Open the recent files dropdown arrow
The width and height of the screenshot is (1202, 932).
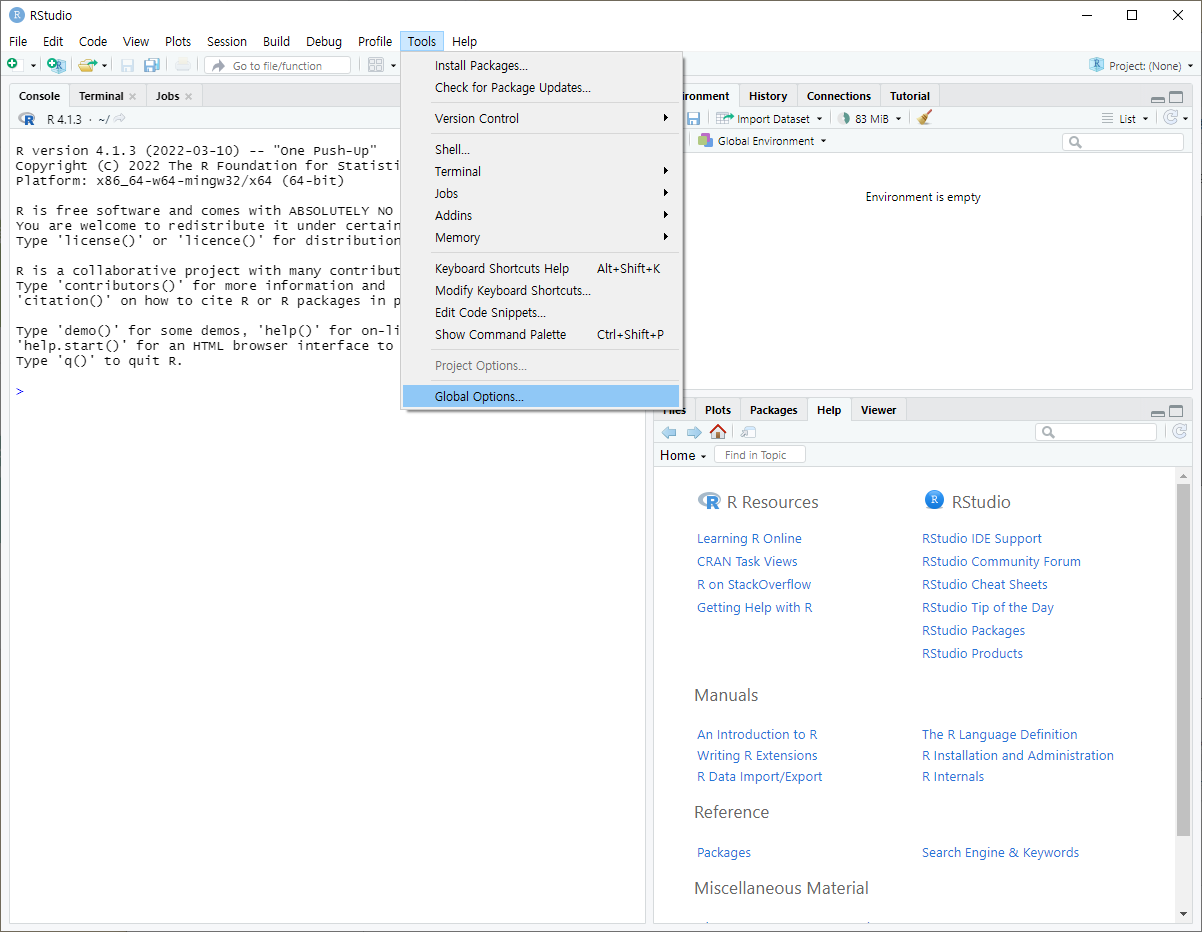[x=104, y=66]
